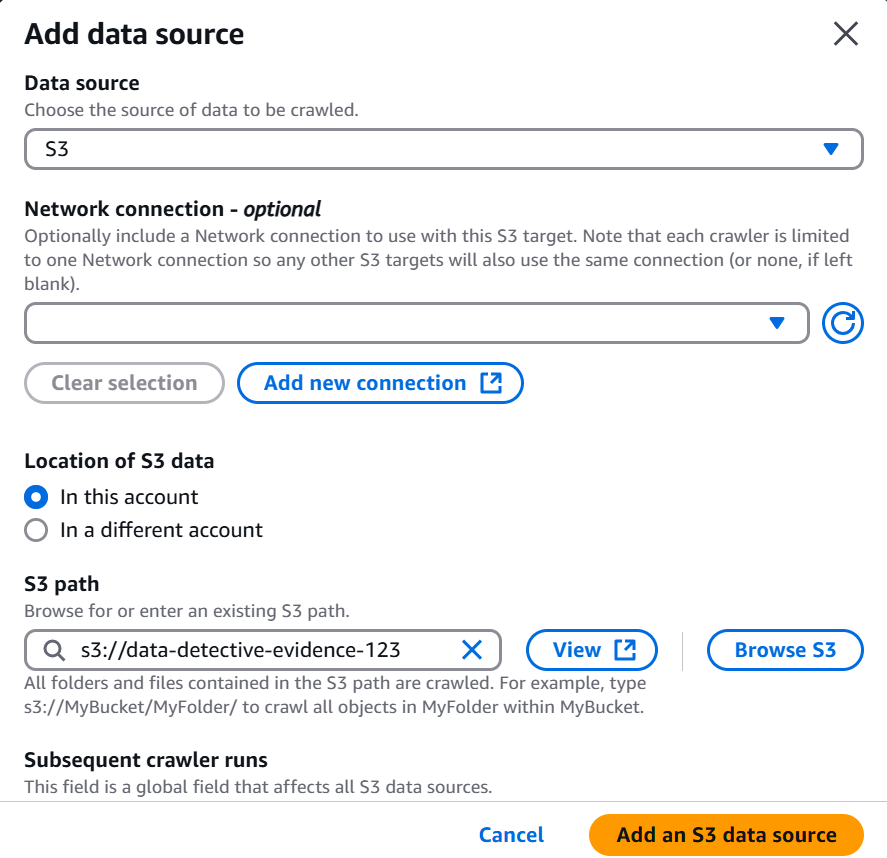Screen dimensions: 887x858
Task: Close the Add data source dialog
Action: [846, 34]
